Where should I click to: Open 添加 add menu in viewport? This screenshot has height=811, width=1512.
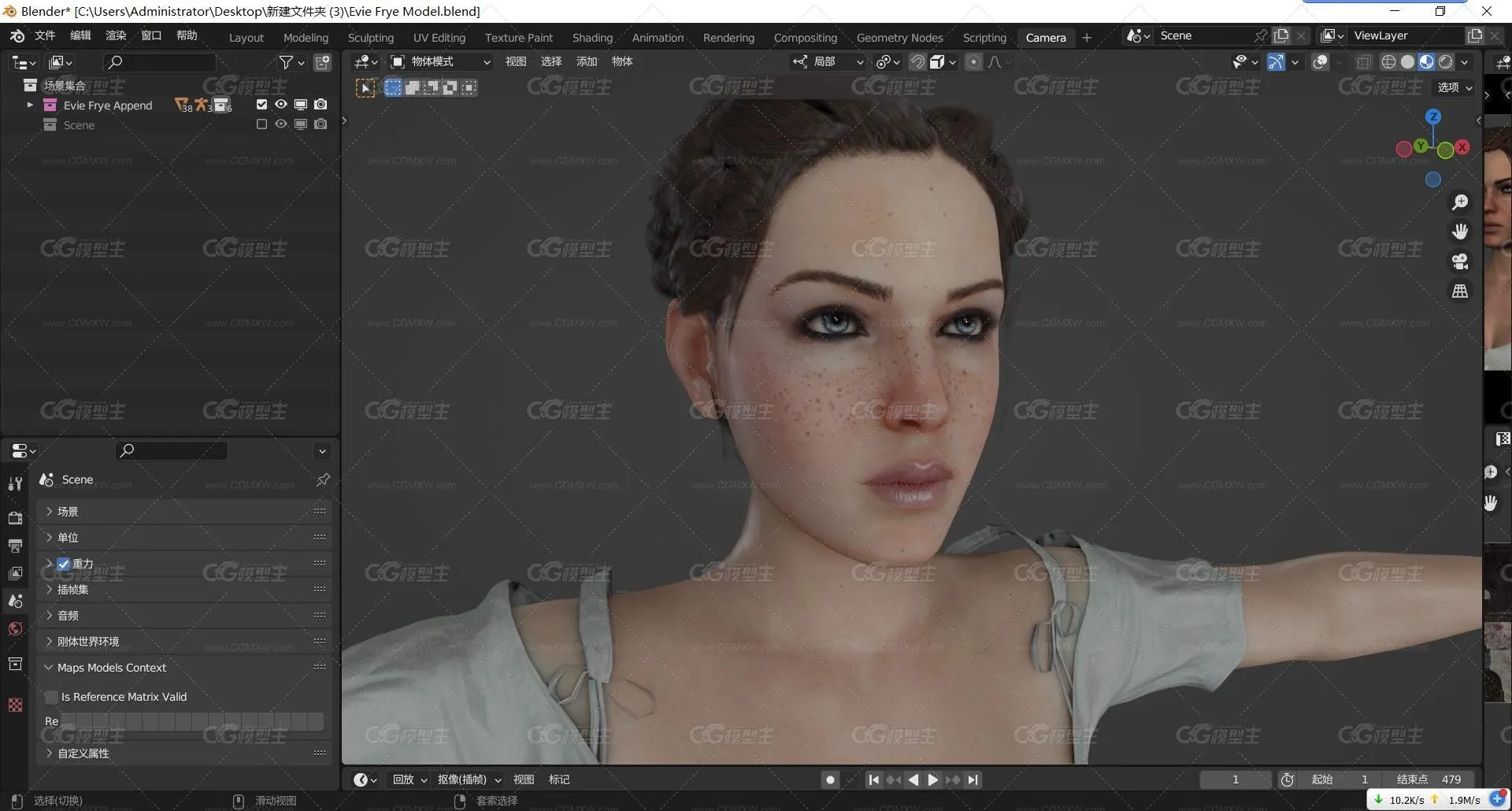(x=587, y=62)
